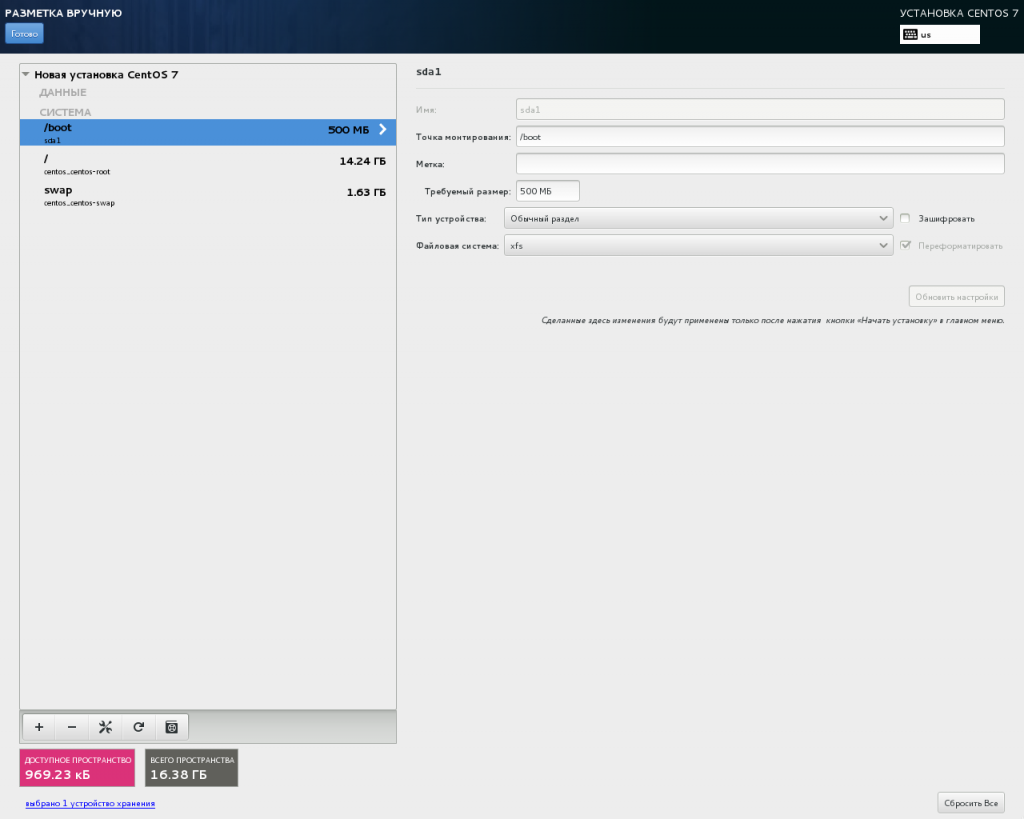The image size is (1024, 819).
Task: Enable the Зашифровать checkbox
Action: pos(905,218)
